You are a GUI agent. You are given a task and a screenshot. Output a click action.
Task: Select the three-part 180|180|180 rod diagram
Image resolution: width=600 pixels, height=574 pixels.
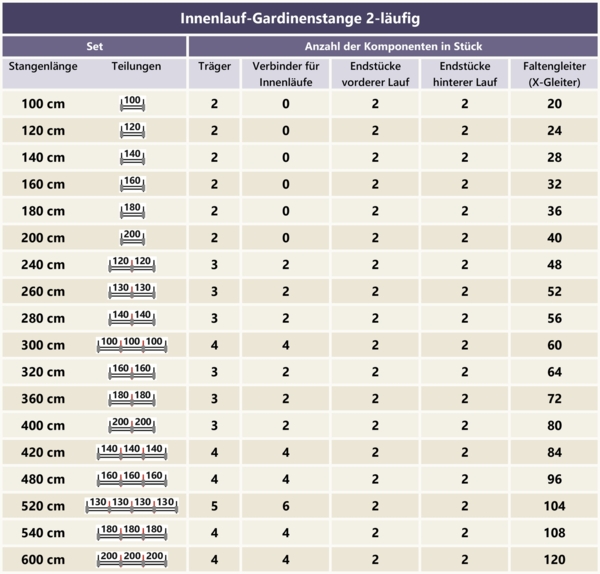132,531
